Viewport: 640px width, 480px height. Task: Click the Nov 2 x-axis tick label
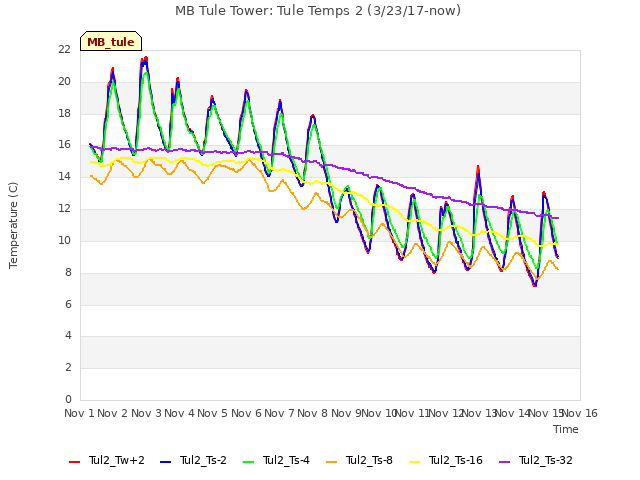(x=112, y=413)
